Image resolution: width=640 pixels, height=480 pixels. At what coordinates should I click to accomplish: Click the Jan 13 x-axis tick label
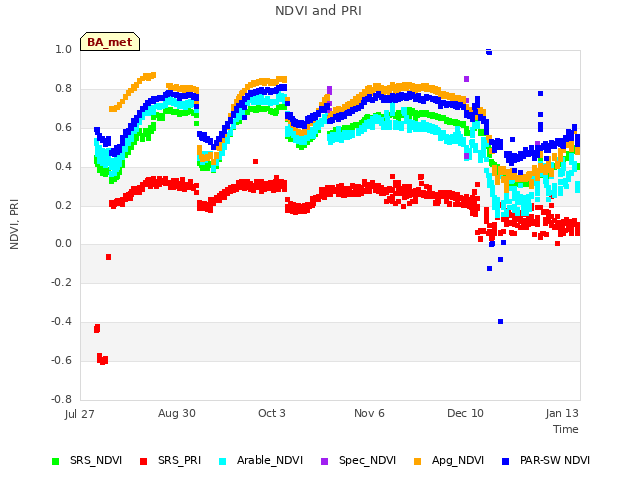562,413
